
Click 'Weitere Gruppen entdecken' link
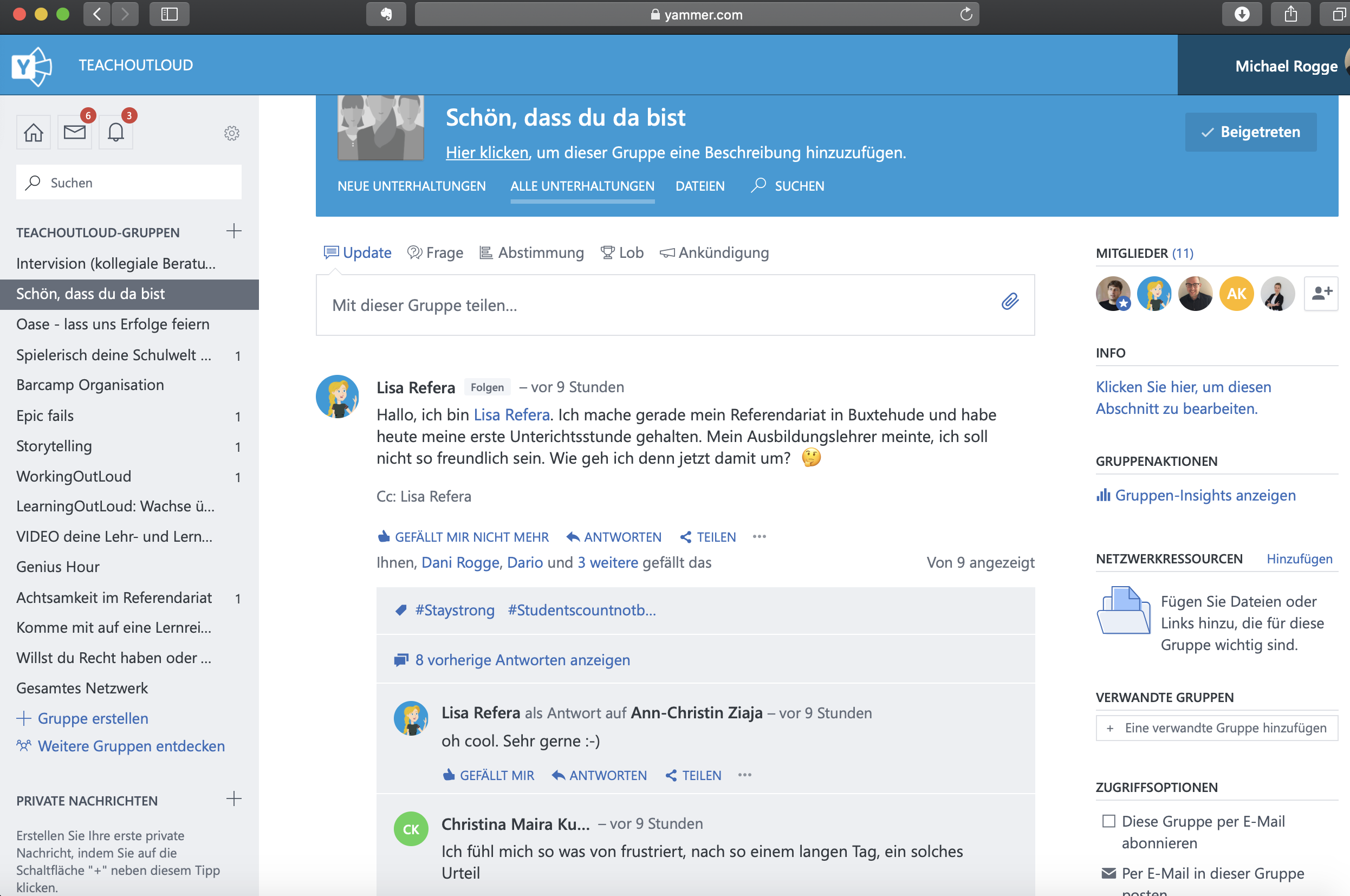click(x=131, y=746)
